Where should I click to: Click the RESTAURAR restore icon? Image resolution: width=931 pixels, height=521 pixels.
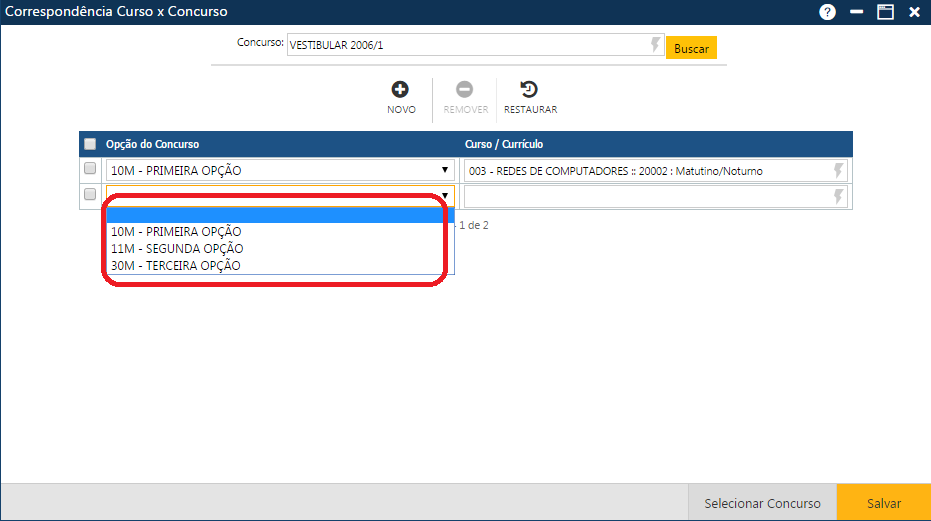pos(530,90)
